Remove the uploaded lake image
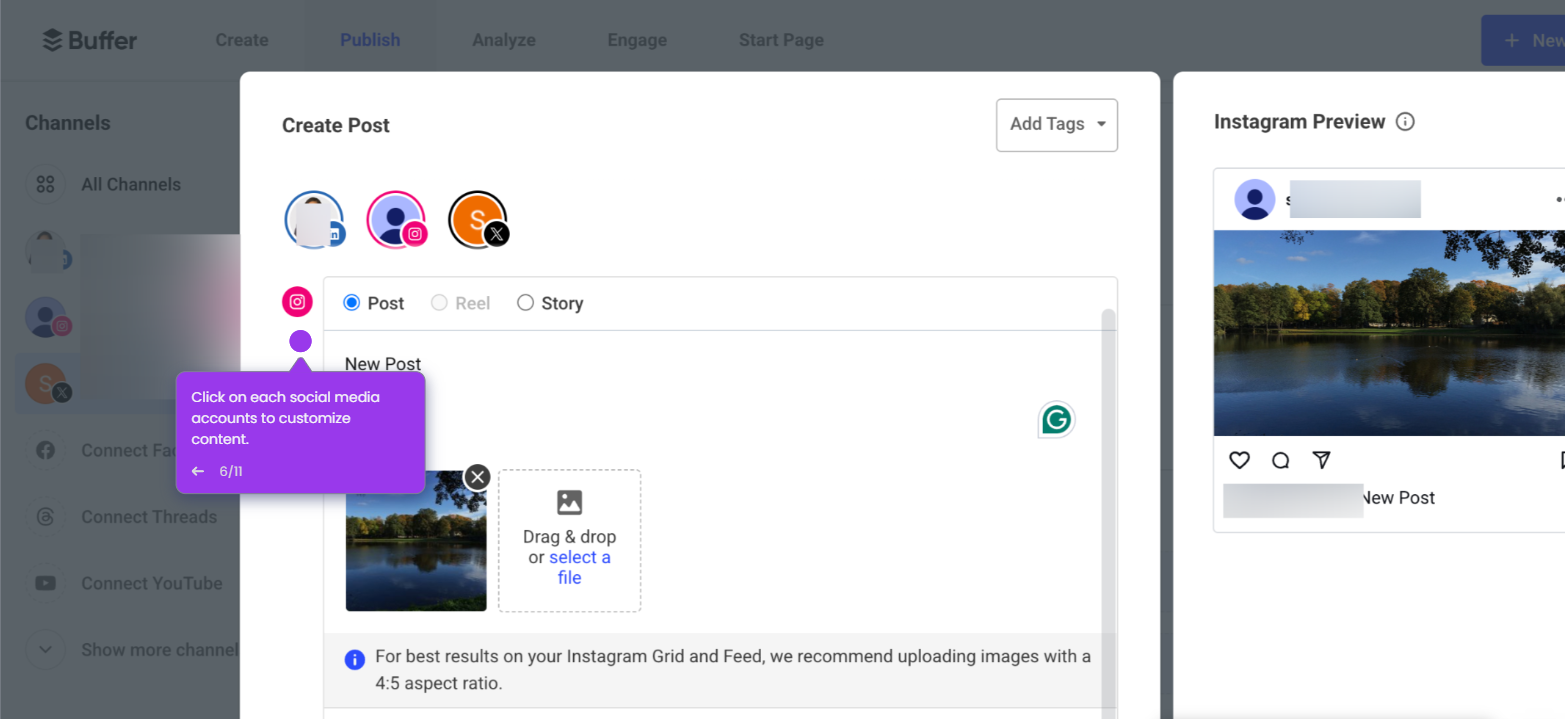Image resolution: width=1565 pixels, height=719 pixels. click(x=477, y=477)
